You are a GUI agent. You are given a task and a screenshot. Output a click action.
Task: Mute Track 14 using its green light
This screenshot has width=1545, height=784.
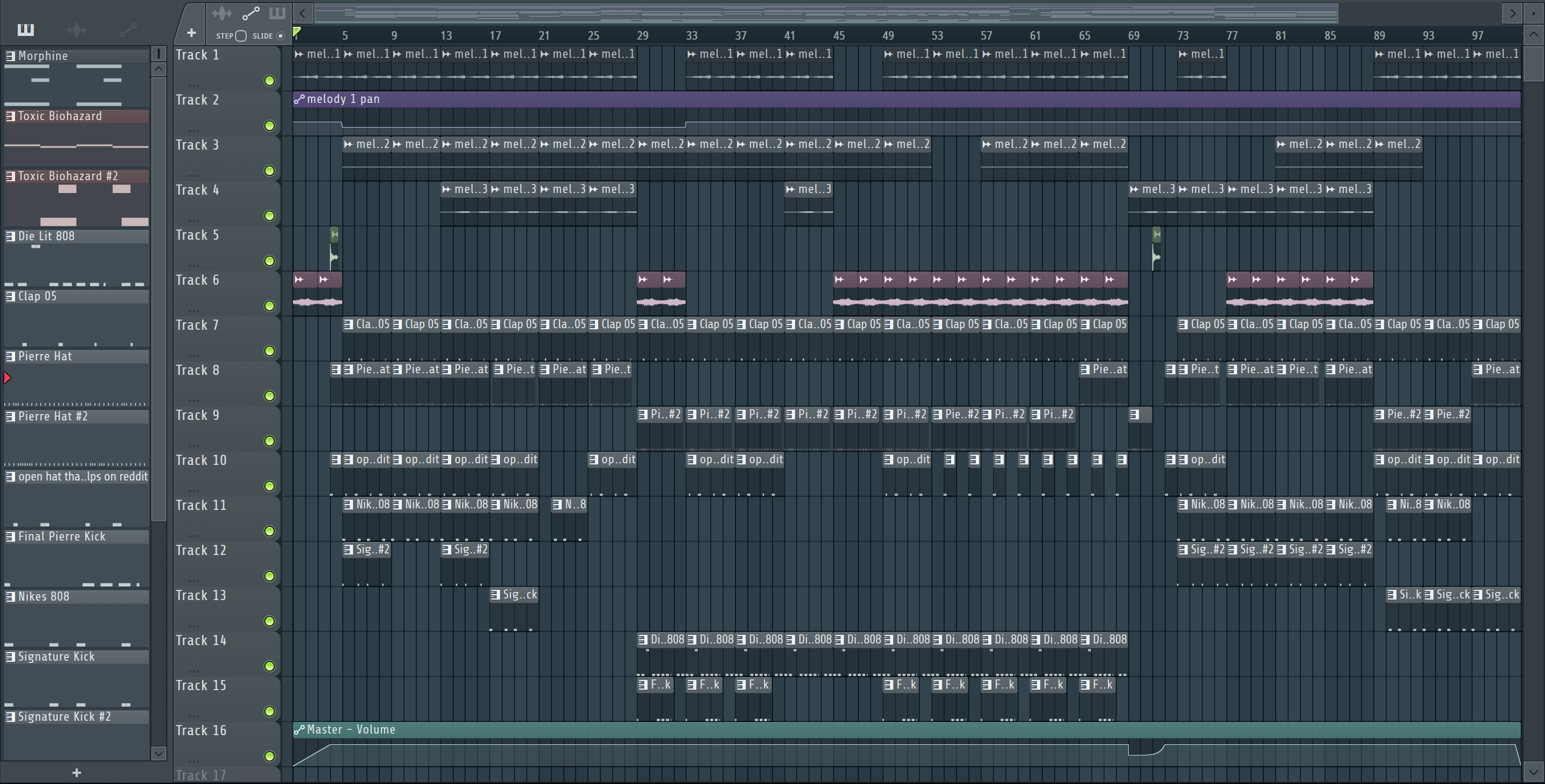269,666
